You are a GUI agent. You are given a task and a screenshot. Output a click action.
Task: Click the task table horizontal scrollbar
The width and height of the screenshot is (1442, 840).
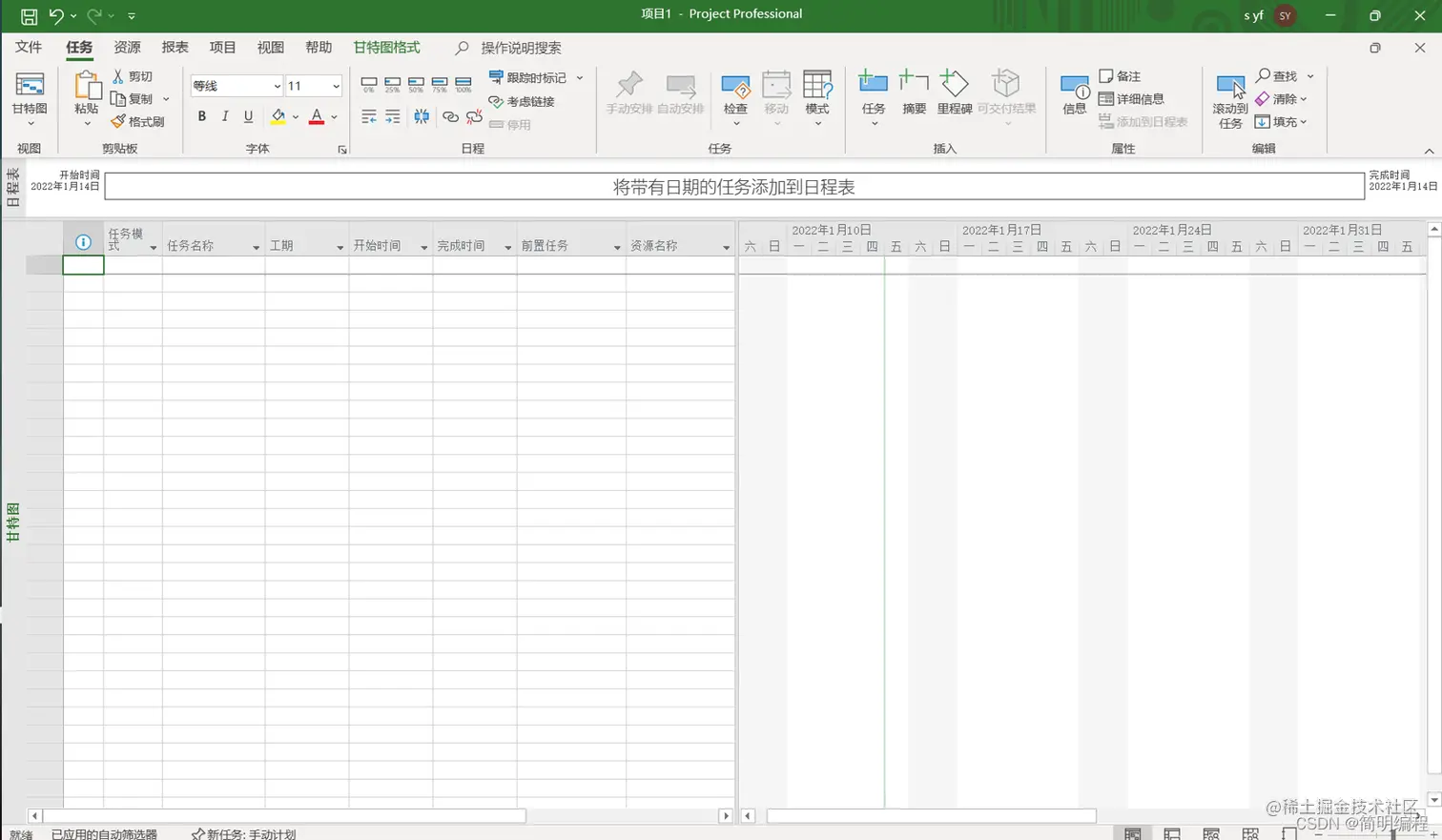[x=284, y=816]
